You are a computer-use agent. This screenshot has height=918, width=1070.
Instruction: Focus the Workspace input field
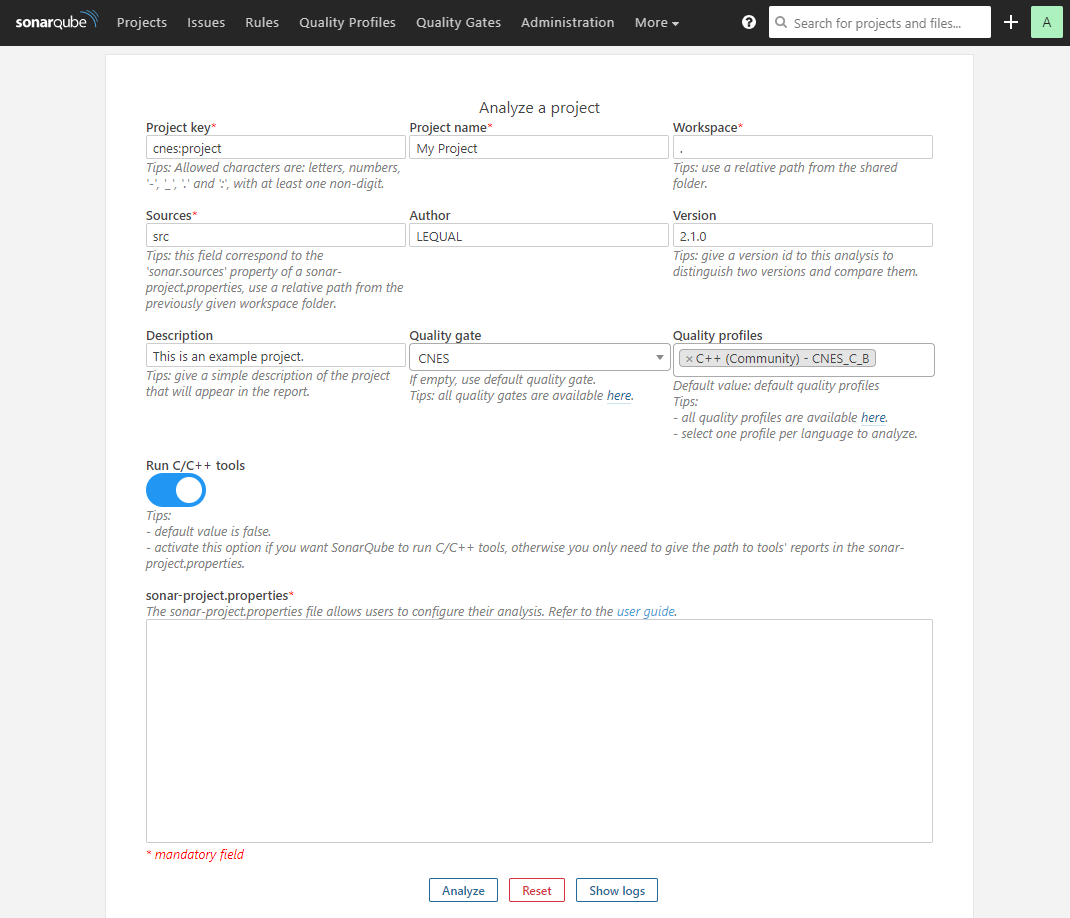pyautogui.click(x=802, y=147)
